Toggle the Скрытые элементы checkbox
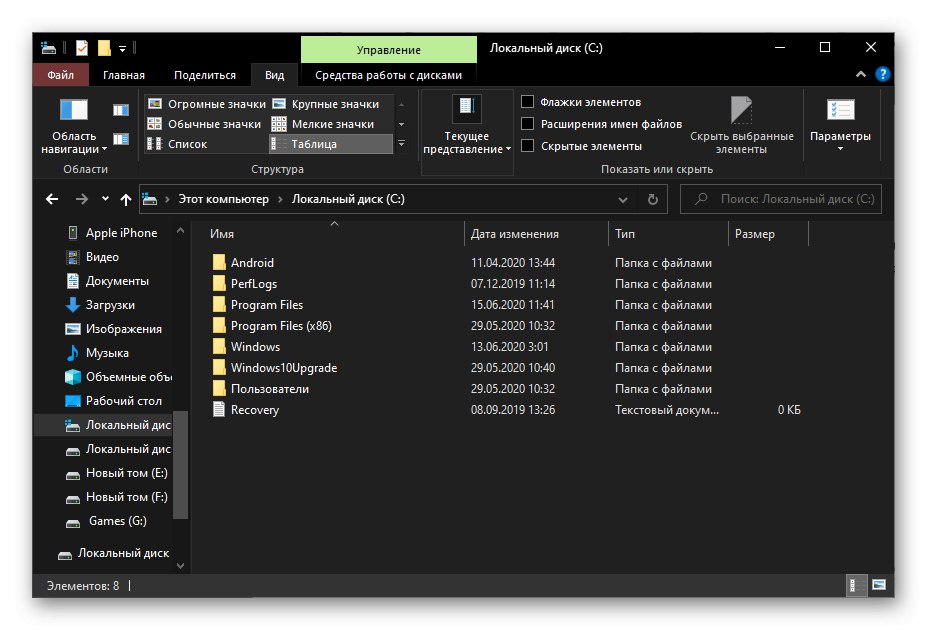The width and height of the screenshot is (927, 630). coord(527,143)
